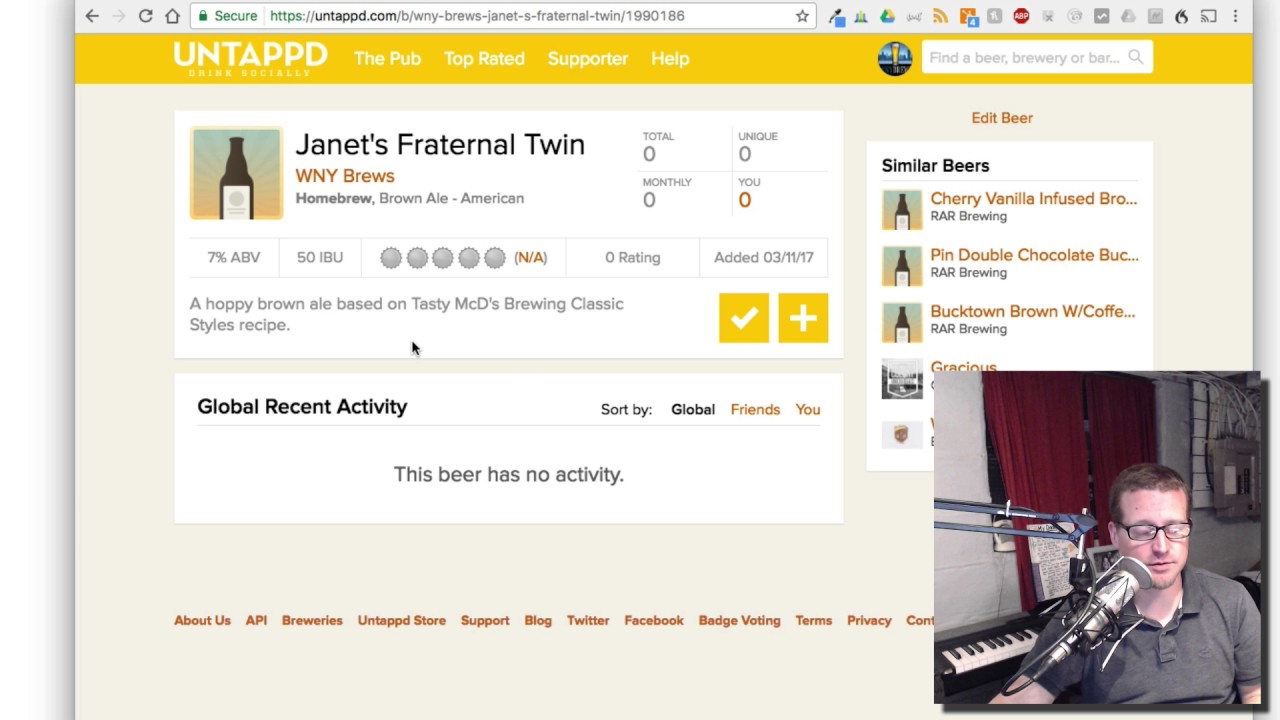1280x720 pixels.
Task: Open the Facebook footer link
Action: [x=654, y=620]
